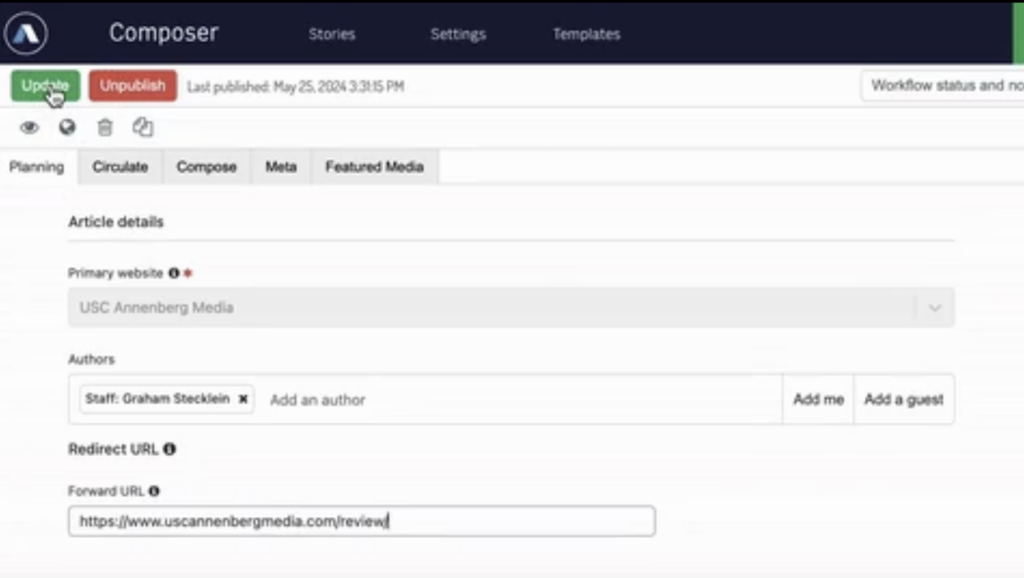Viewport: 1024px width, 578px height.
Task: Switch to the Planning tab
Action: (37, 167)
